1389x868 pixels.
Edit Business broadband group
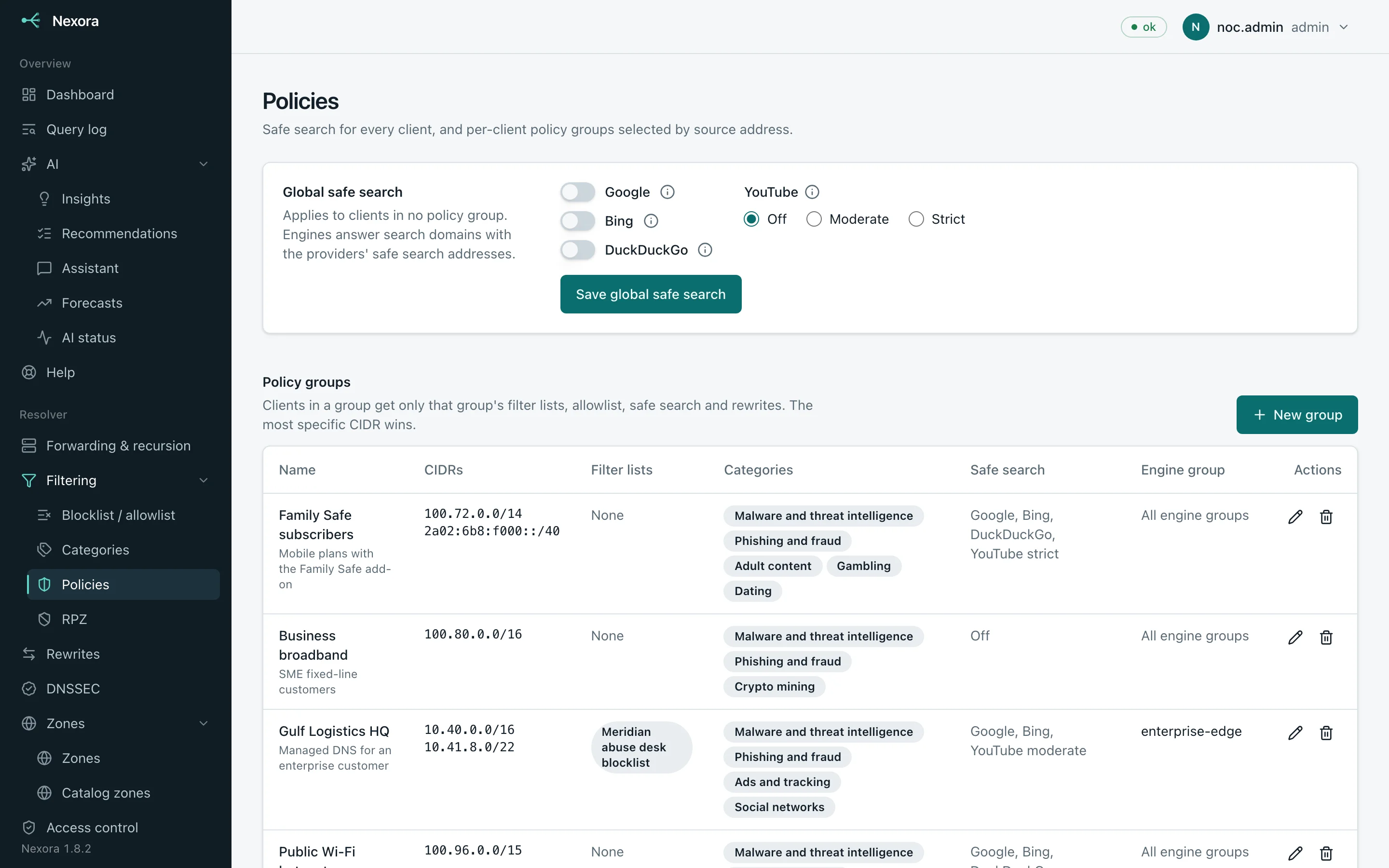pyautogui.click(x=1295, y=637)
